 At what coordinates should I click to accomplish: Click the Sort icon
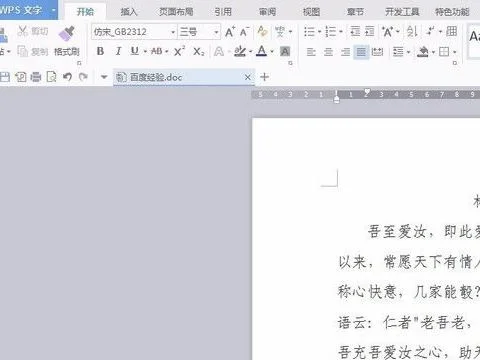click(412, 32)
